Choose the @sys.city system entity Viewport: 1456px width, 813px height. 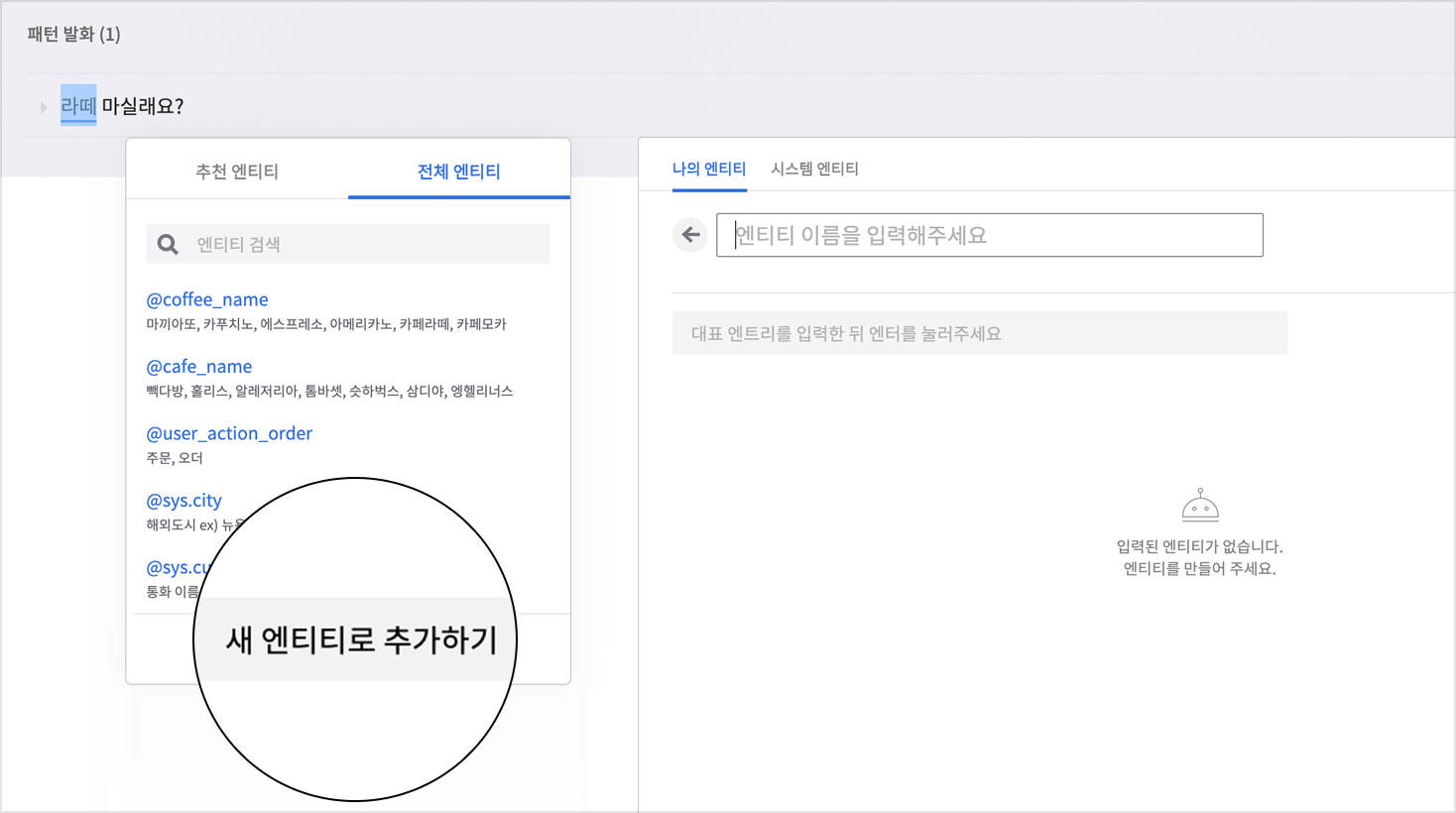(x=184, y=501)
